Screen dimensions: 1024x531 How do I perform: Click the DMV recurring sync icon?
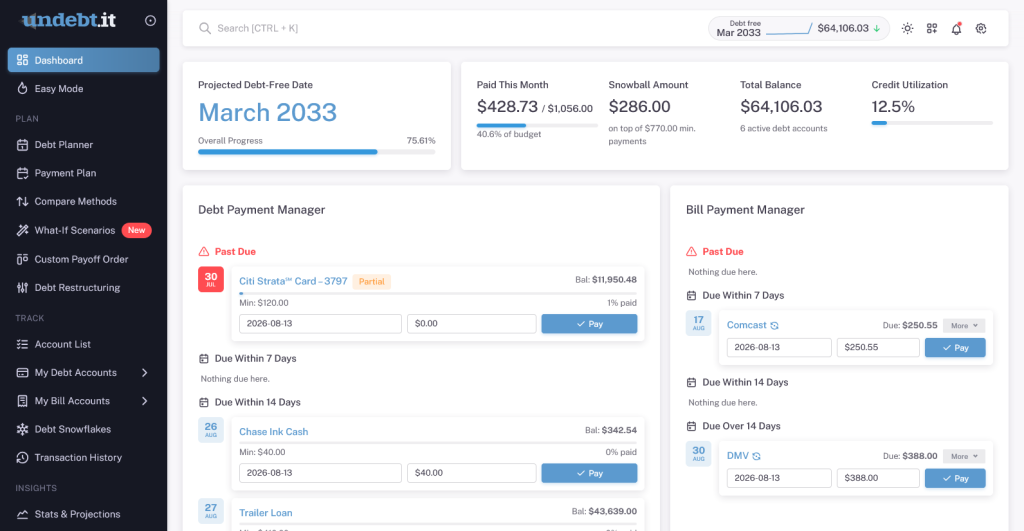pos(756,456)
